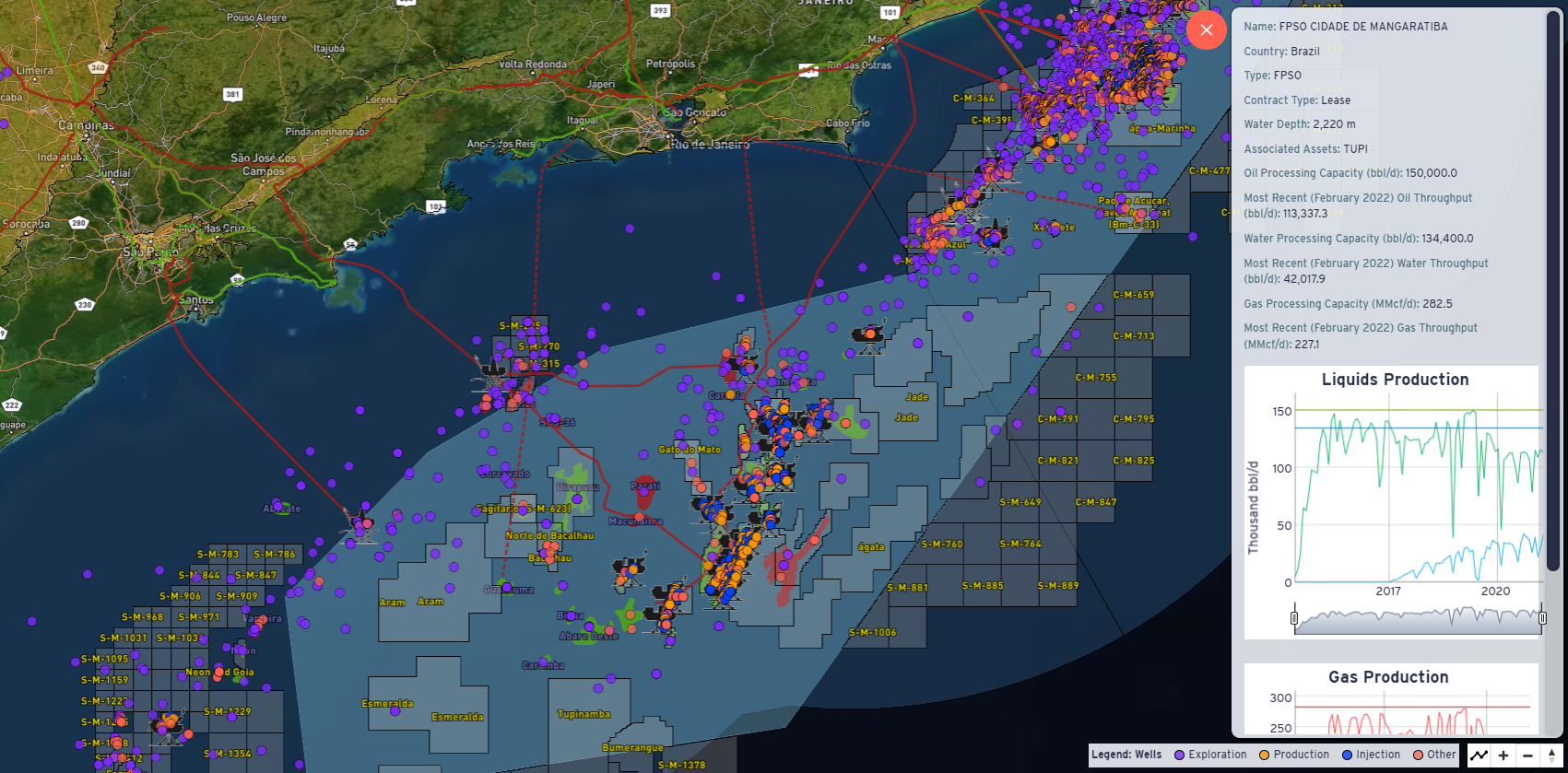Toggle Injection wells in the legend
The width and height of the screenshot is (1568, 773).
pos(1371,755)
